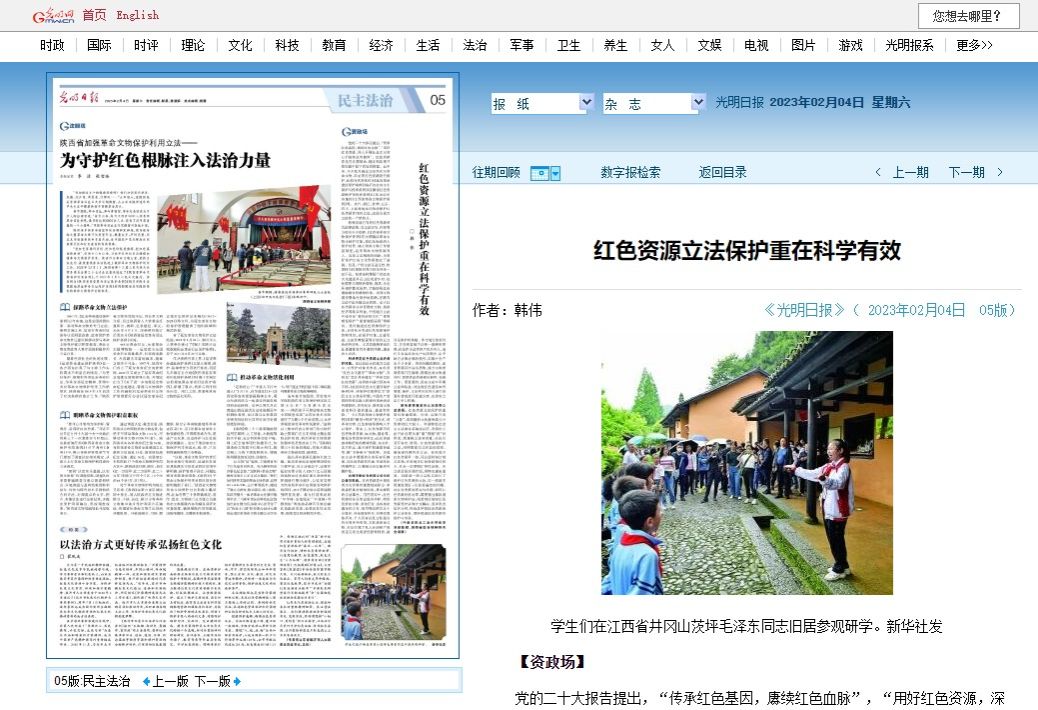
Task: Switch to the English version
Action: [137, 15]
